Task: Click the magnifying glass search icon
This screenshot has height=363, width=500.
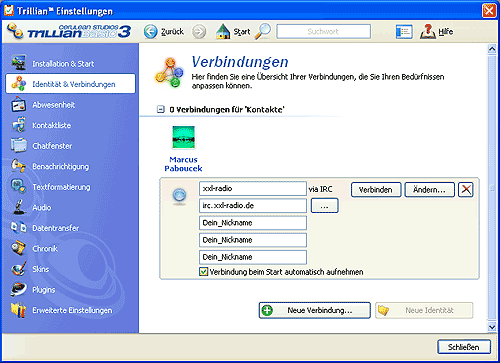Action: click(263, 31)
